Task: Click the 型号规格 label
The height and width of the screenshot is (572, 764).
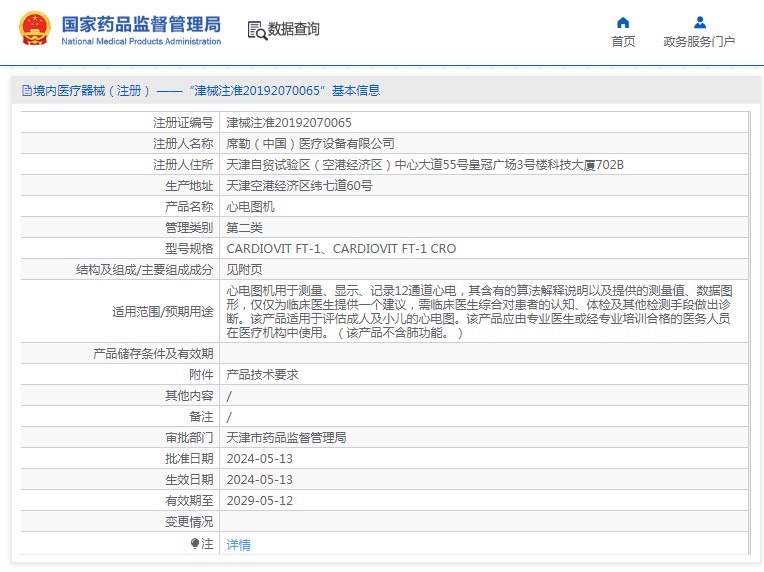Action: click(x=189, y=248)
